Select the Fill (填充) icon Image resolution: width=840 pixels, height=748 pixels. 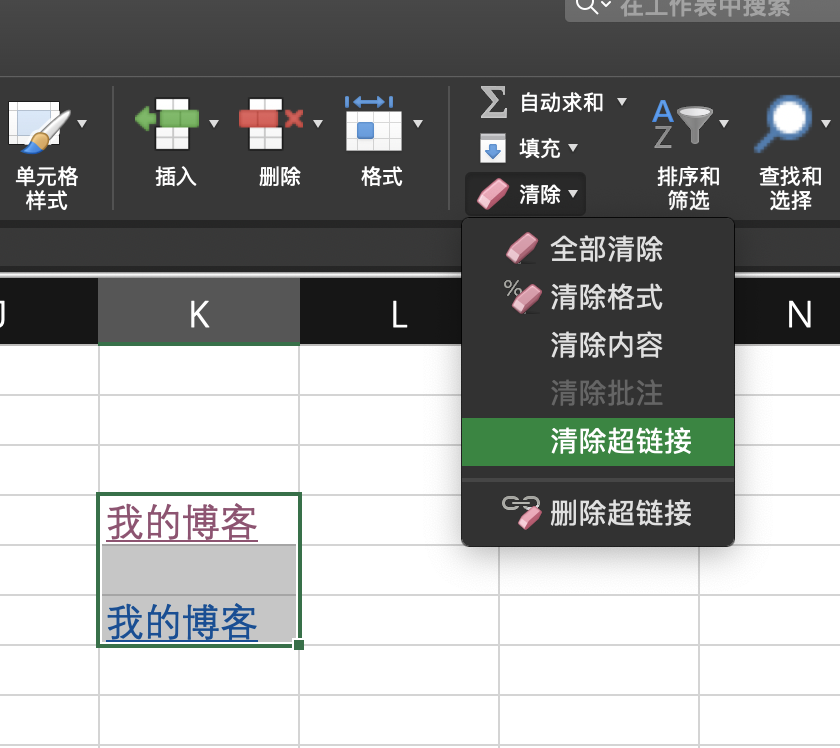[493, 147]
